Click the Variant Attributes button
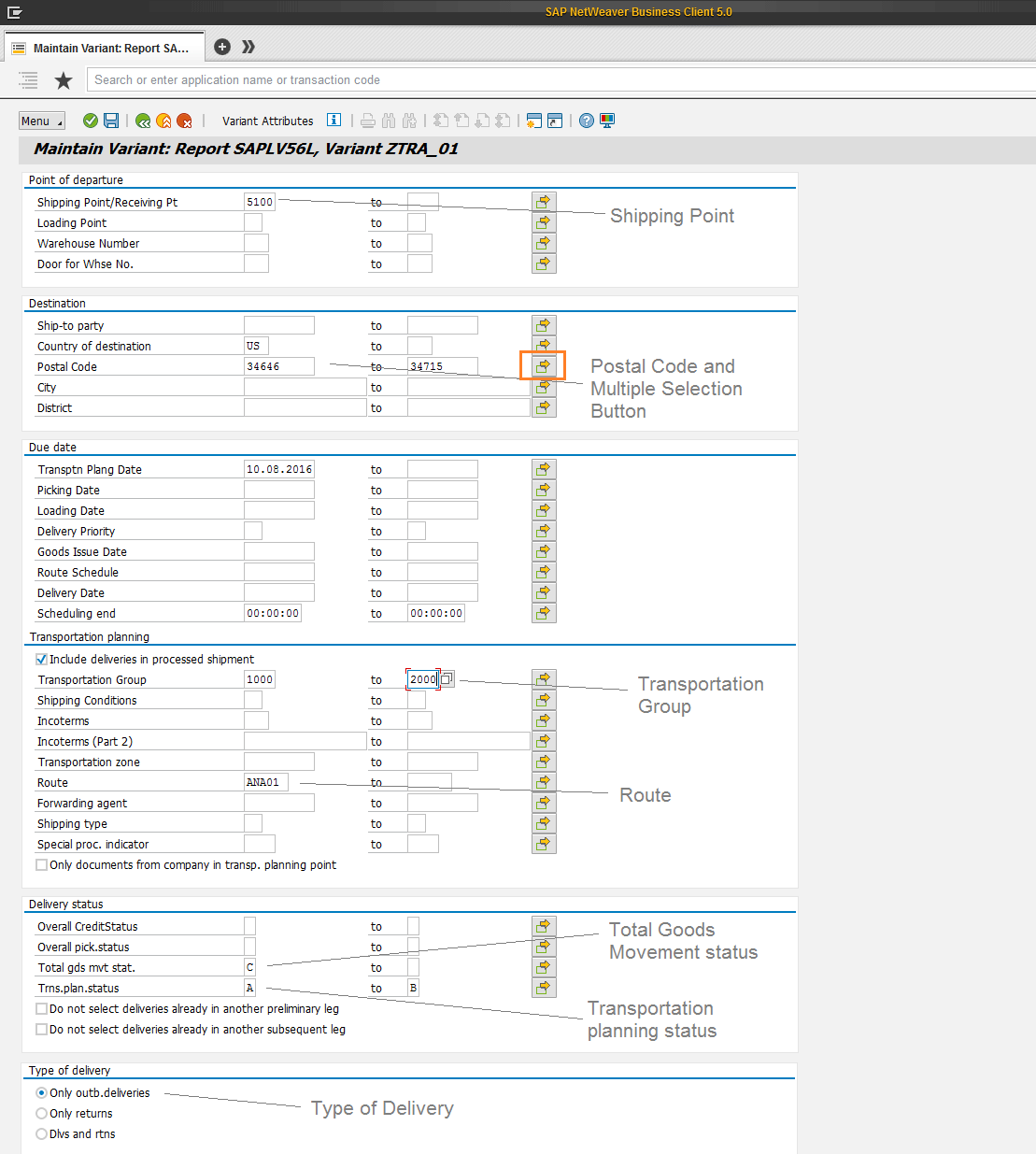The image size is (1036, 1154). (268, 121)
